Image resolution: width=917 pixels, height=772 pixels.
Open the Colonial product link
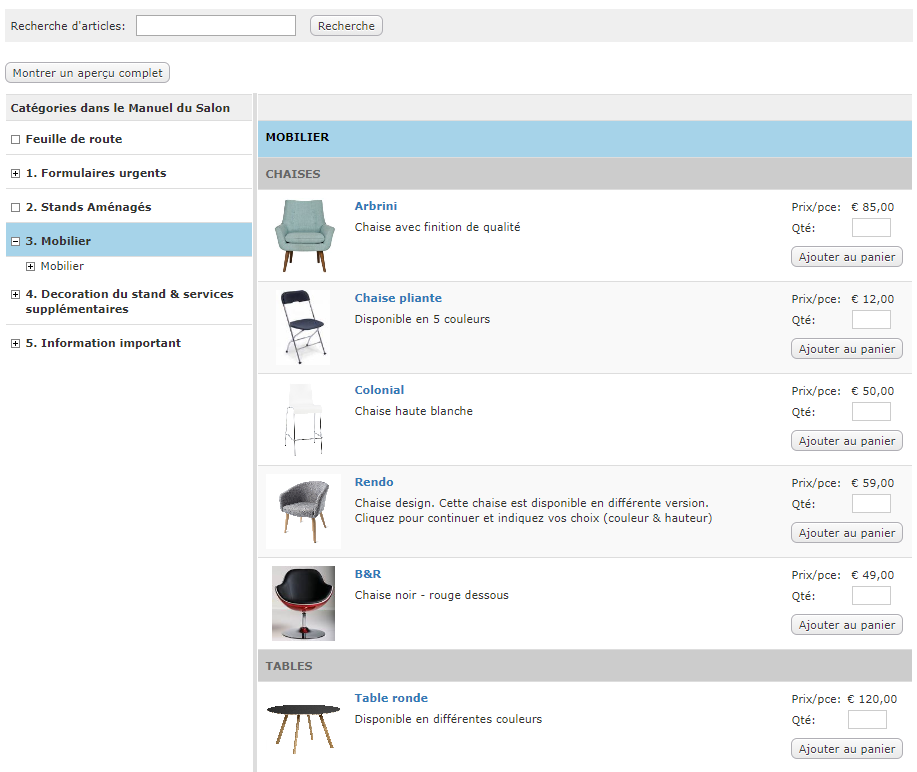coord(379,390)
